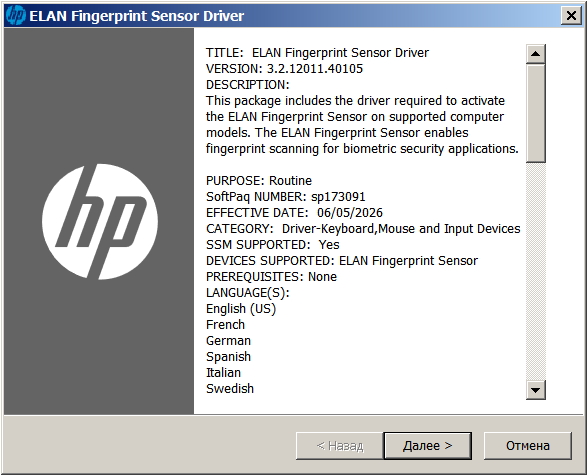Click the scroll down arrow of description box
Image resolution: width=588 pixels, height=476 pixels.
coord(536,390)
